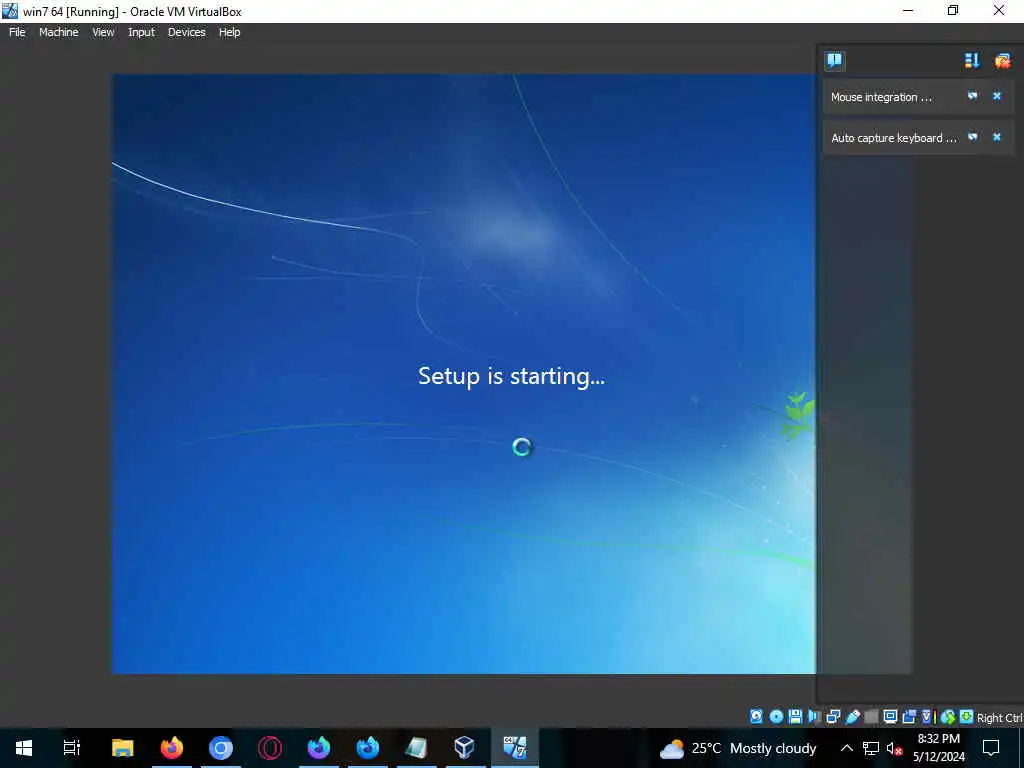Viewport: 1024px width, 768px height.
Task: Click the VirtualBox title bar app icon
Action: (10, 10)
